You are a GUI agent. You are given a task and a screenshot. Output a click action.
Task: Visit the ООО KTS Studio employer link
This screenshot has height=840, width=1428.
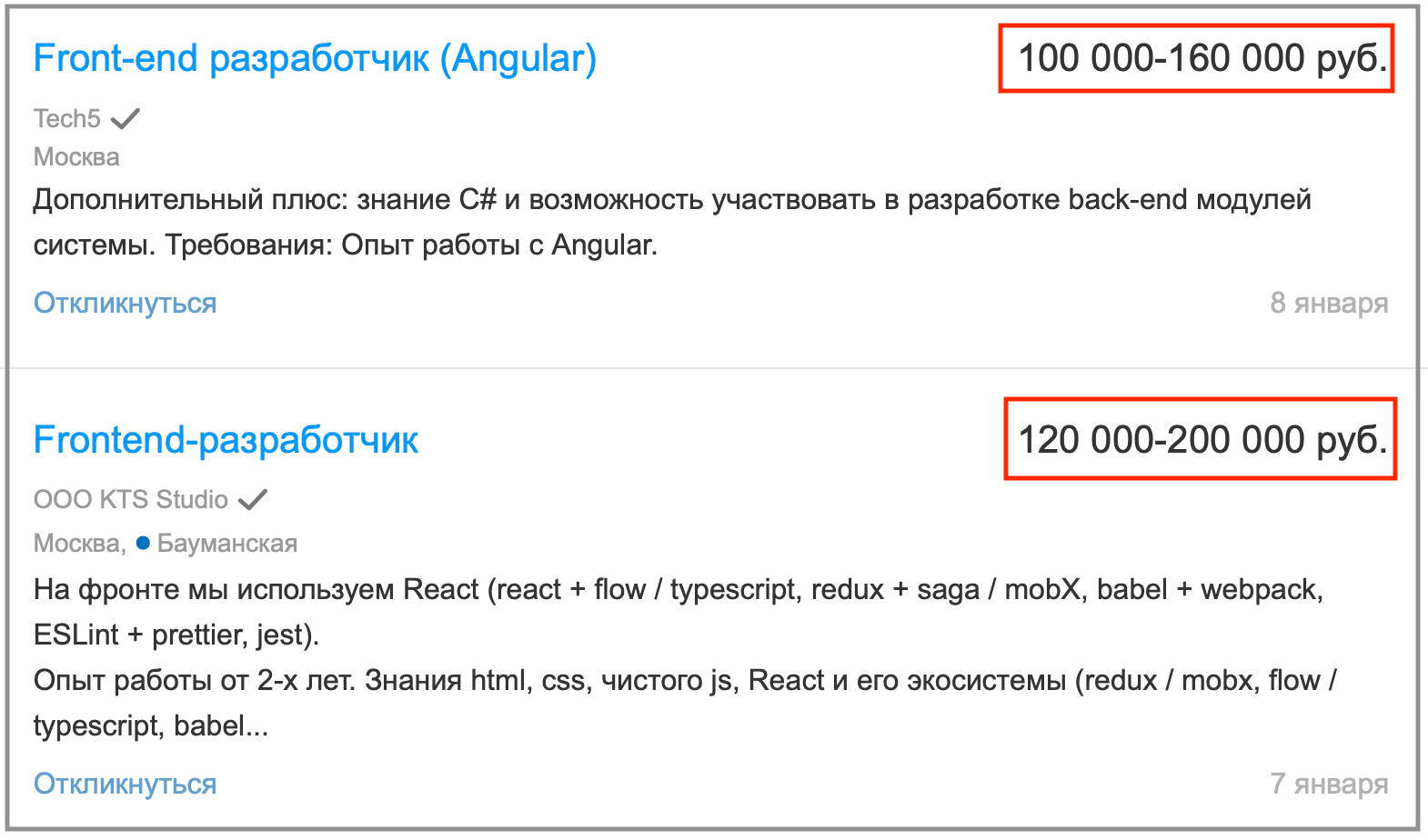click(130, 499)
